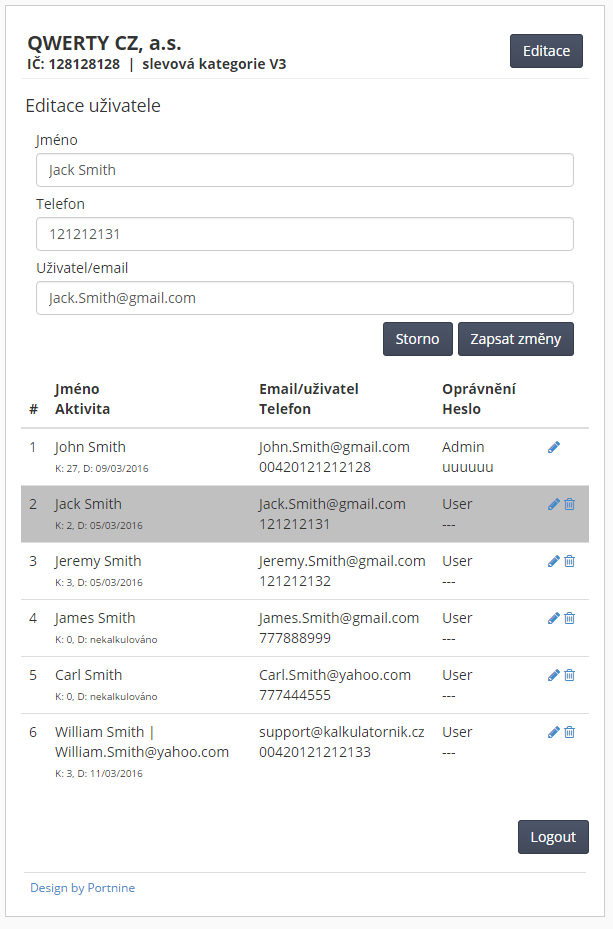The height and width of the screenshot is (929, 613).
Task: Edit James Smith with pencil icon
Action: (x=554, y=618)
